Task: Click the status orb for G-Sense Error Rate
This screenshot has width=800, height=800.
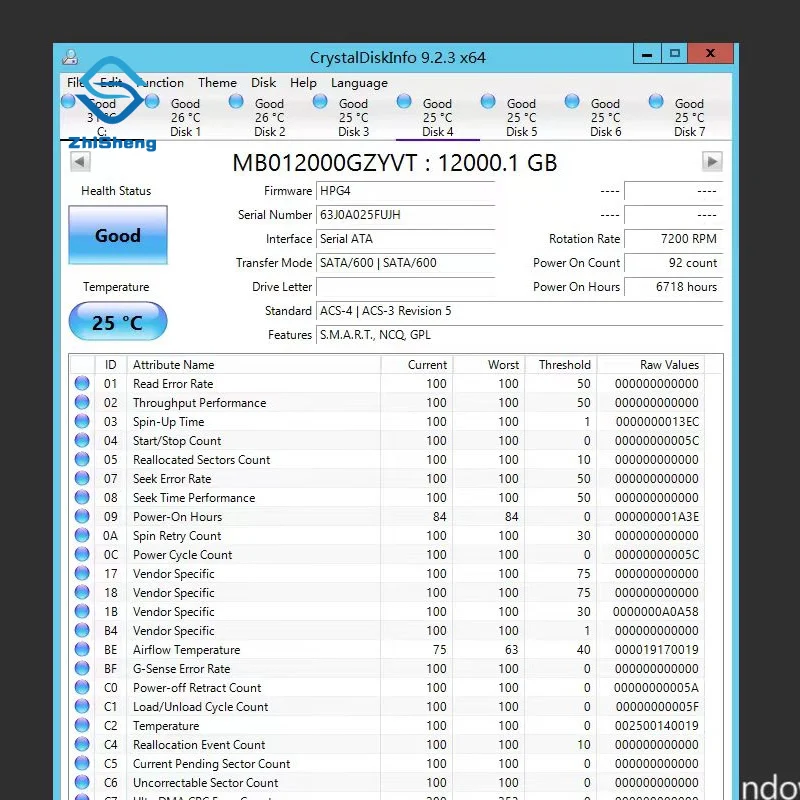Action: click(x=82, y=668)
